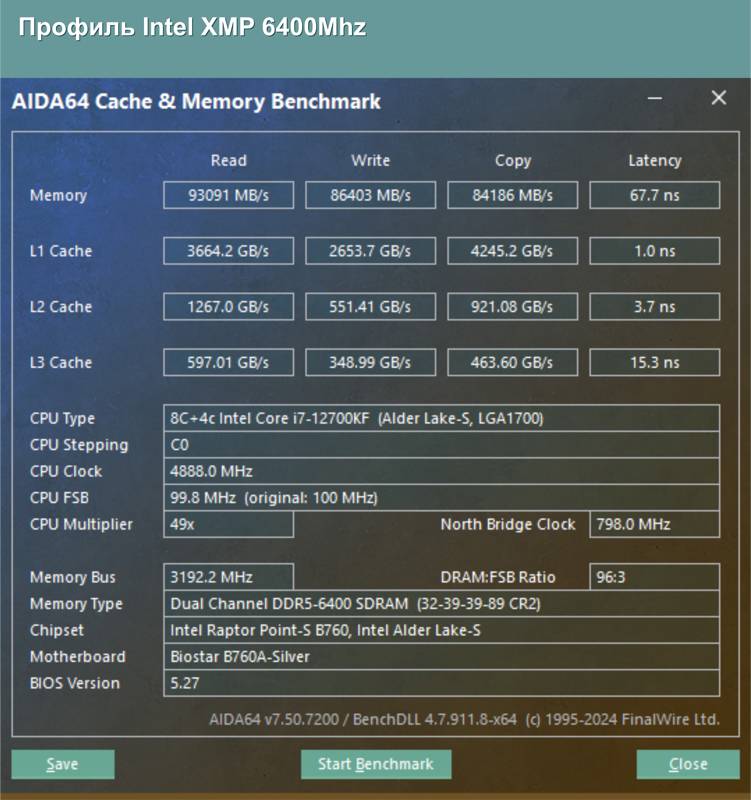751x800 pixels.
Task: Select Memory read value 93091 MB/s
Action: coord(229,195)
